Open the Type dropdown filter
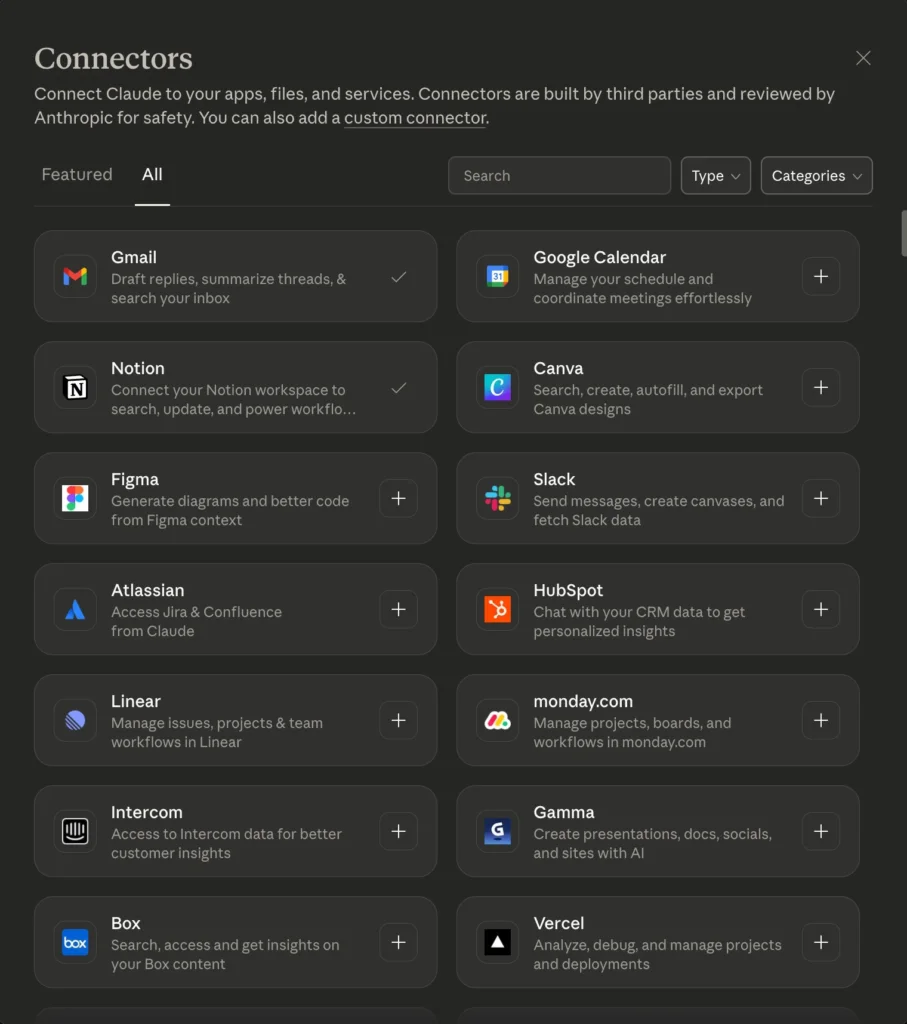This screenshot has width=907, height=1024. (715, 176)
